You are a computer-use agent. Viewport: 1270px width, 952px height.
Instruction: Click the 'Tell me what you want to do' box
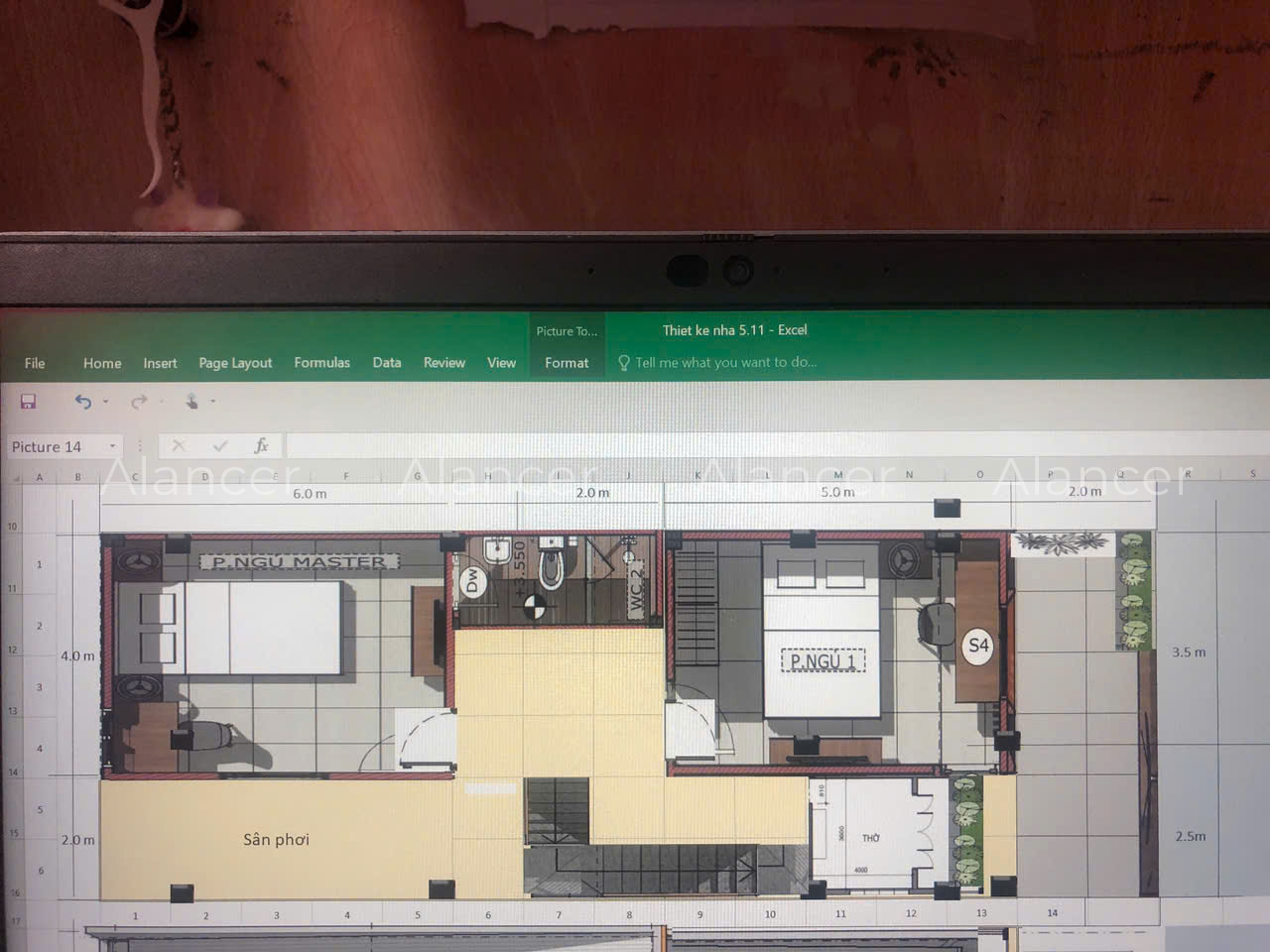tap(725, 363)
